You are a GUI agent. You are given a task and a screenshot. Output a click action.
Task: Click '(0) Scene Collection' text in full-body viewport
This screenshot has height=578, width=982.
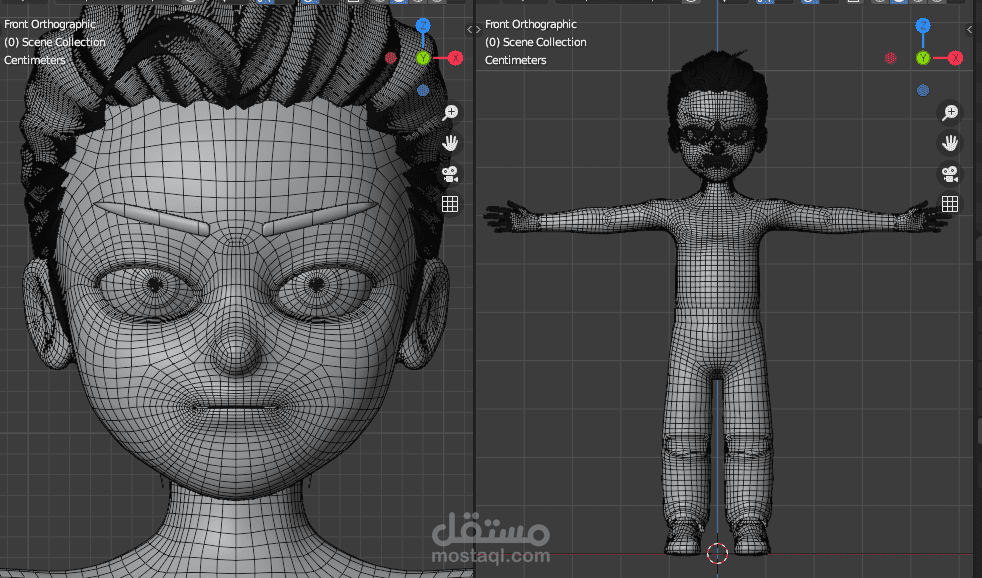point(535,42)
